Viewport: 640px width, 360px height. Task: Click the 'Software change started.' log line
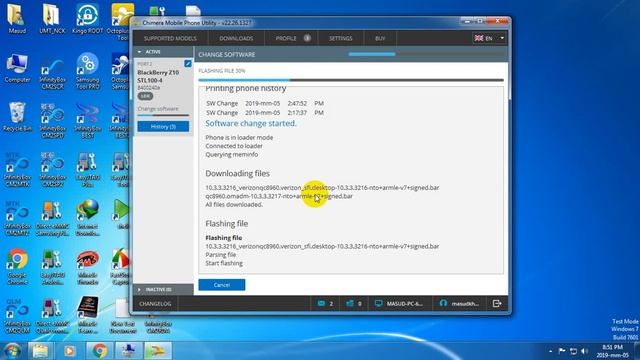pyautogui.click(x=251, y=123)
